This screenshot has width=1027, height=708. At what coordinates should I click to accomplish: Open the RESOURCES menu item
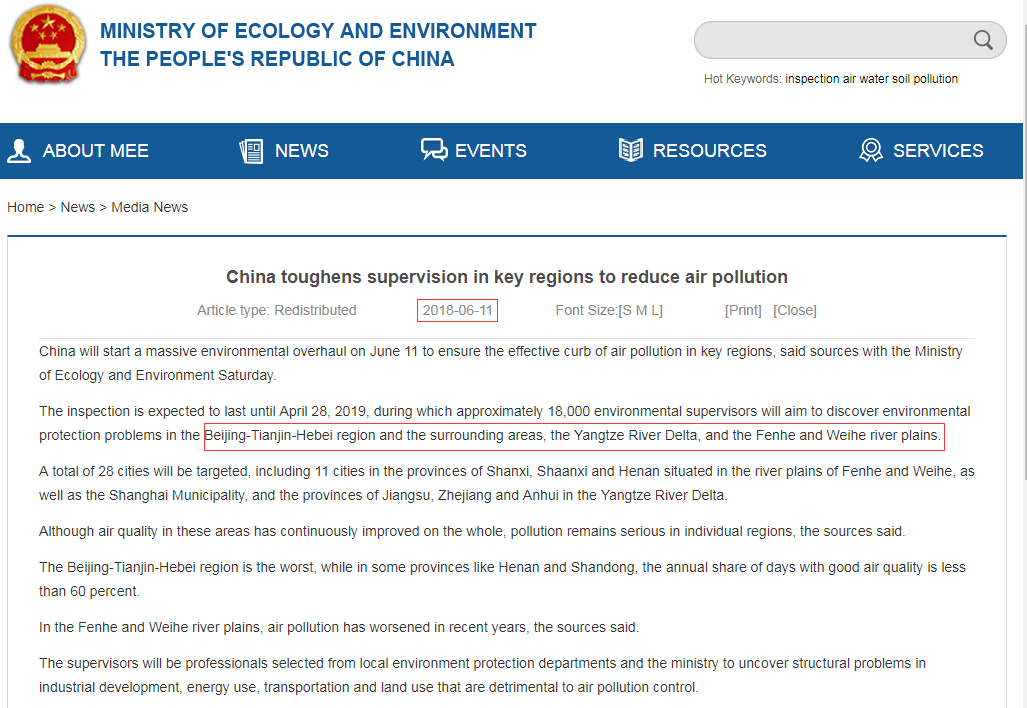coord(709,151)
